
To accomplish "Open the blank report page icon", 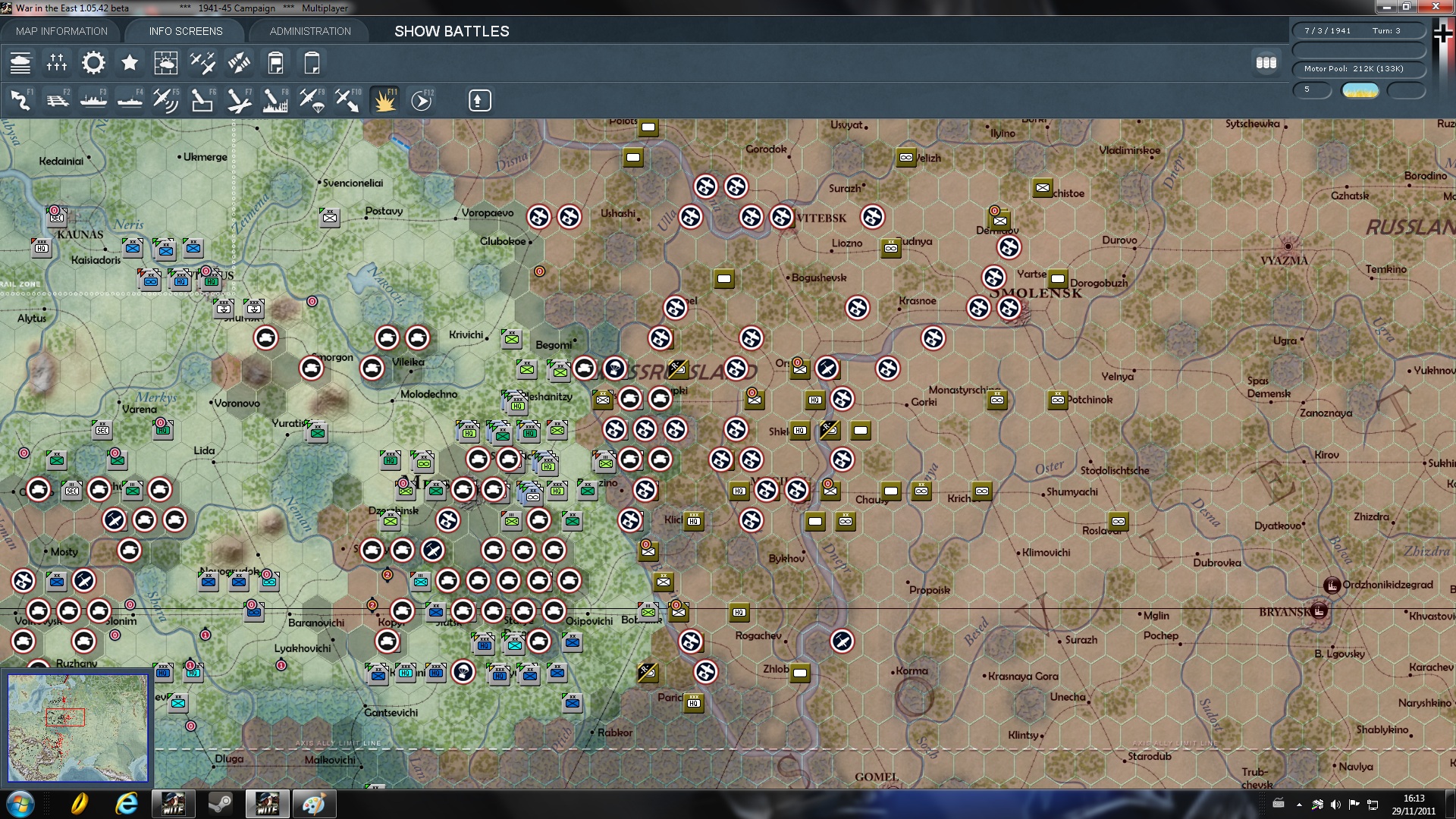I will coord(312,63).
